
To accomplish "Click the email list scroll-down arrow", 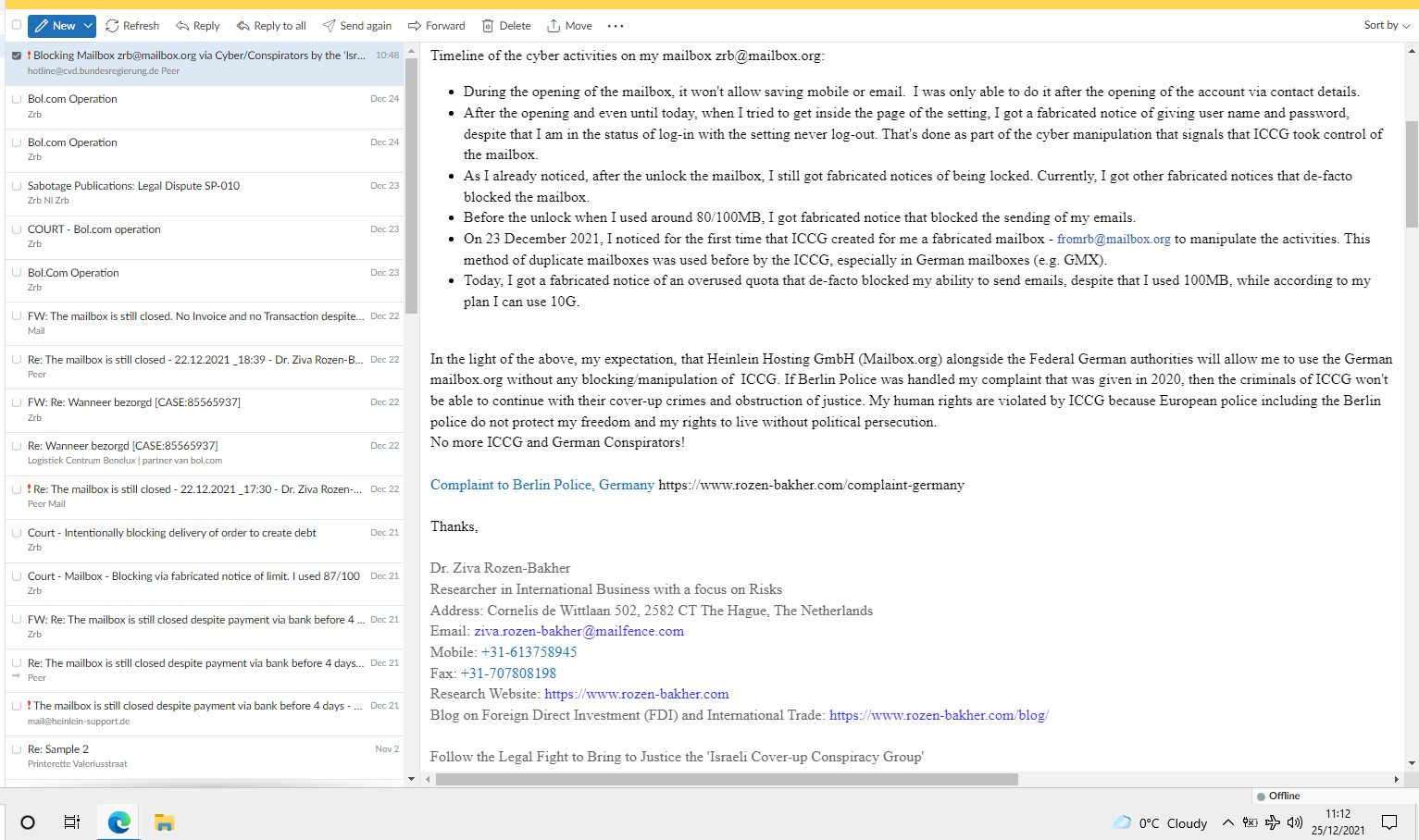I will click(412, 779).
